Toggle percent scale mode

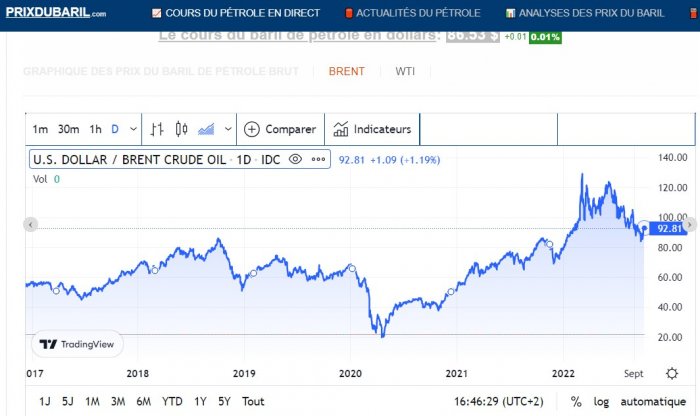[x=576, y=402]
